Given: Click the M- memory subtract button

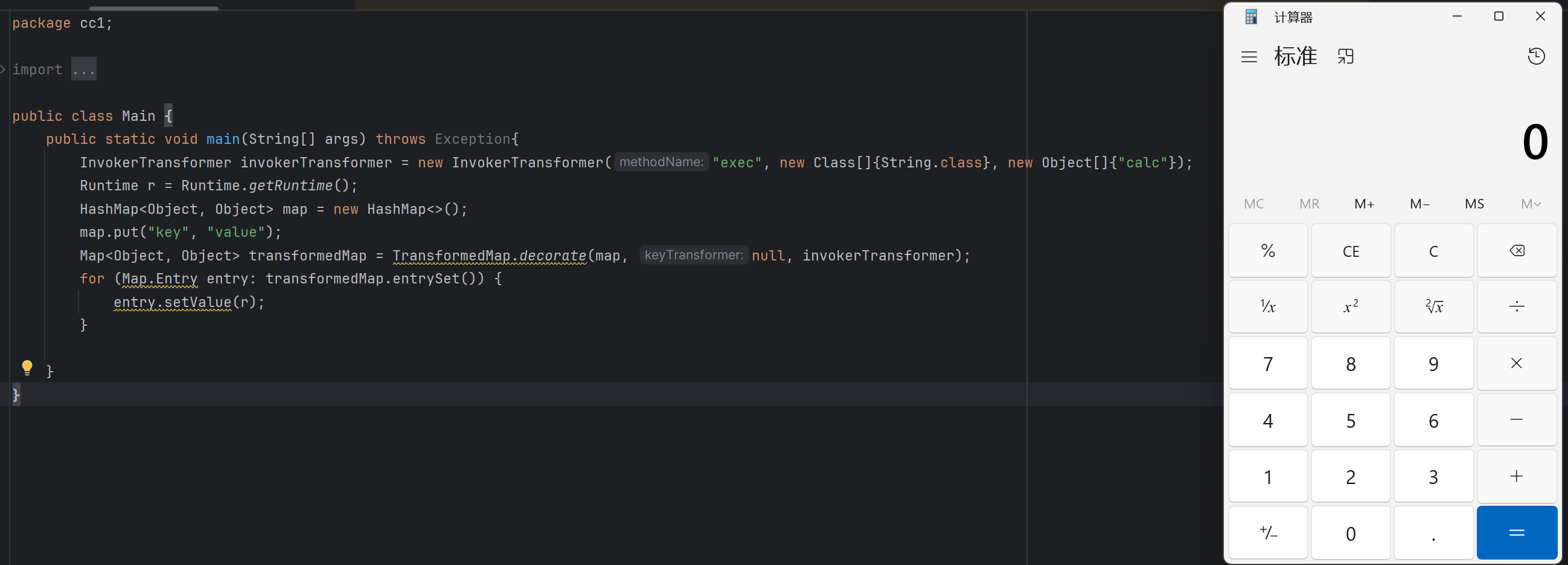Looking at the screenshot, I should click(1420, 204).
